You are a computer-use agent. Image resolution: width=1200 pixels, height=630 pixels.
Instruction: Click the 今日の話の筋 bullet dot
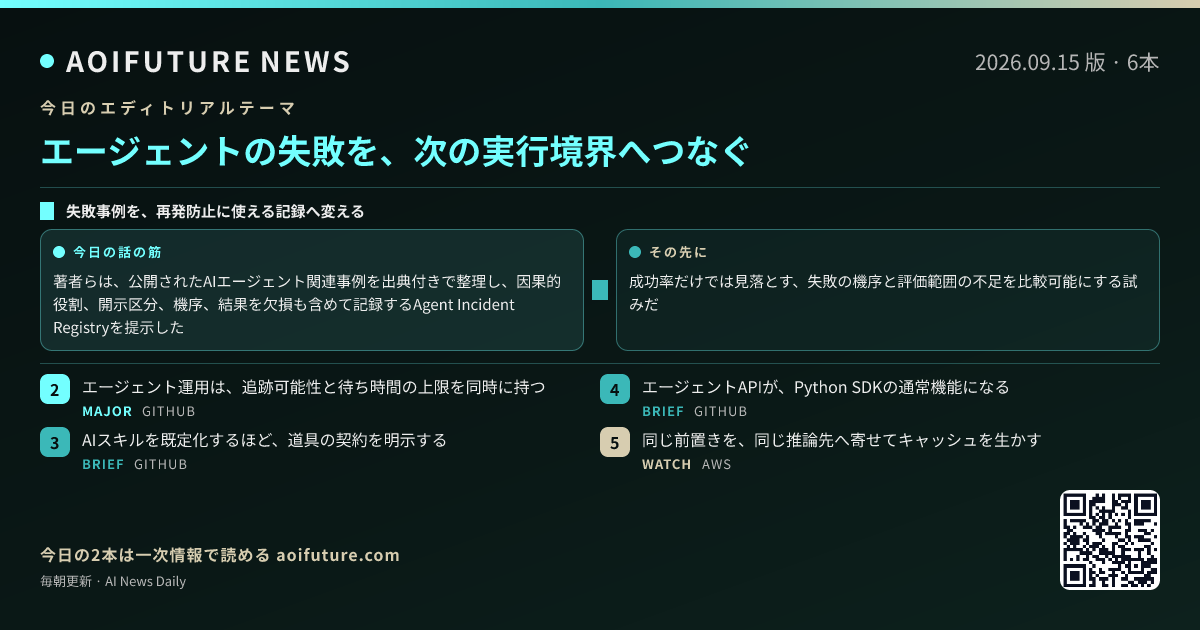(x=59, y=252)
